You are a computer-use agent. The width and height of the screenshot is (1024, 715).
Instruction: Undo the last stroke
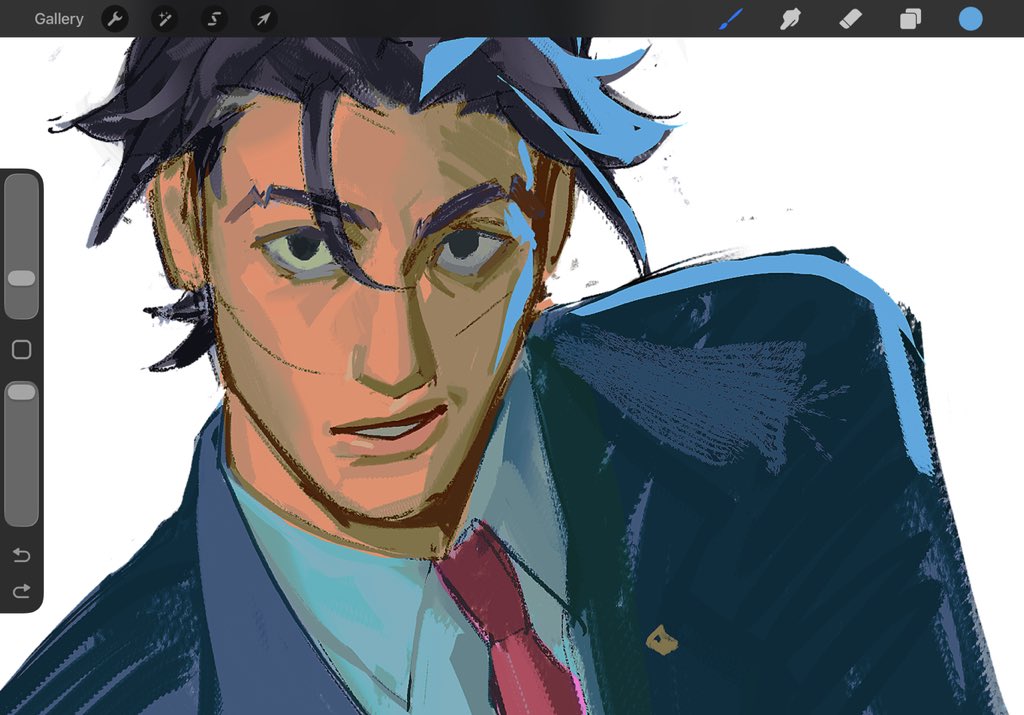click(x=22, y=555)
